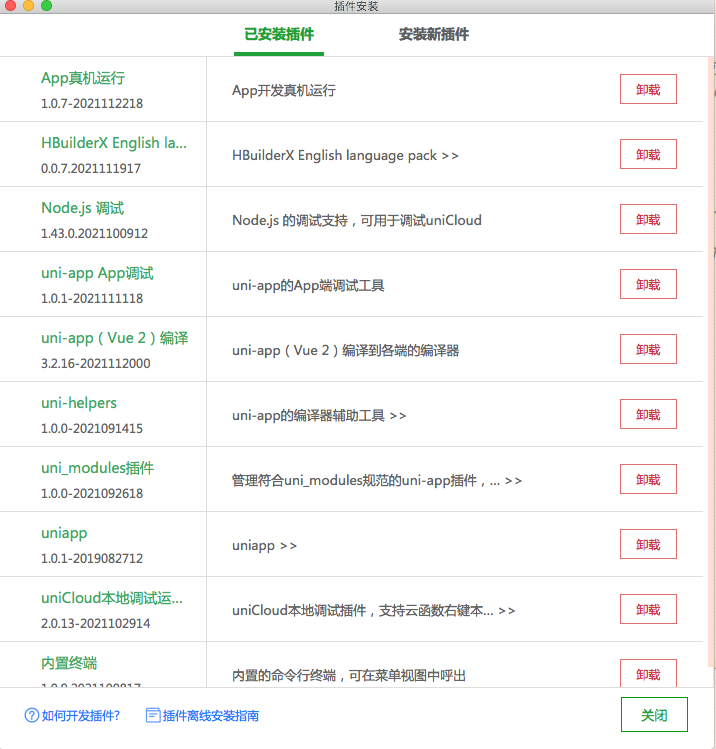This screenshot has width=716, height=749.
Task: Expand the uni_modules插件 description with >>
Action: 513,480
